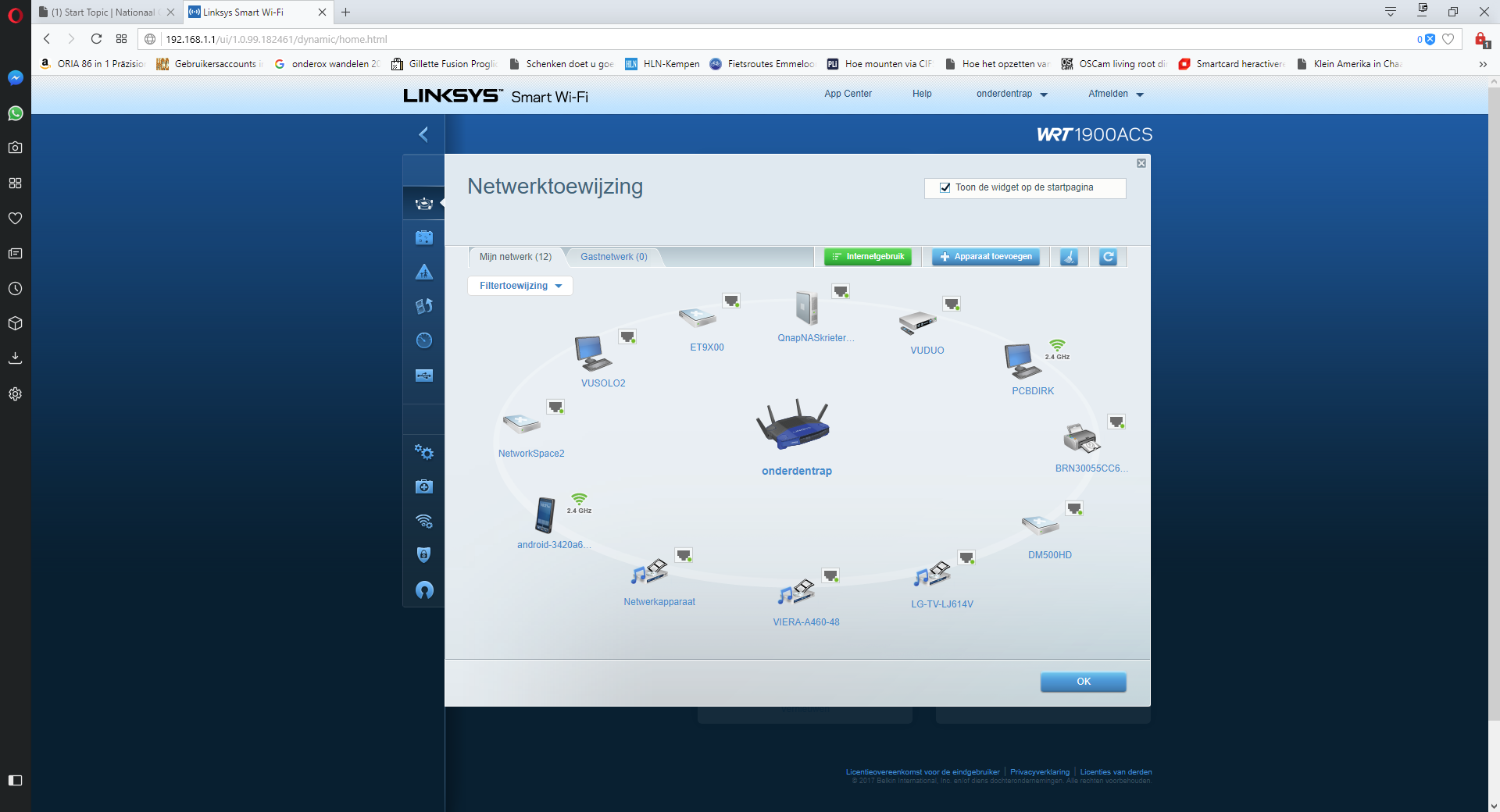This screenshot has width=1500, height=812.
Task: Select the android-3420a6 phone device
Action: point(545,515)
